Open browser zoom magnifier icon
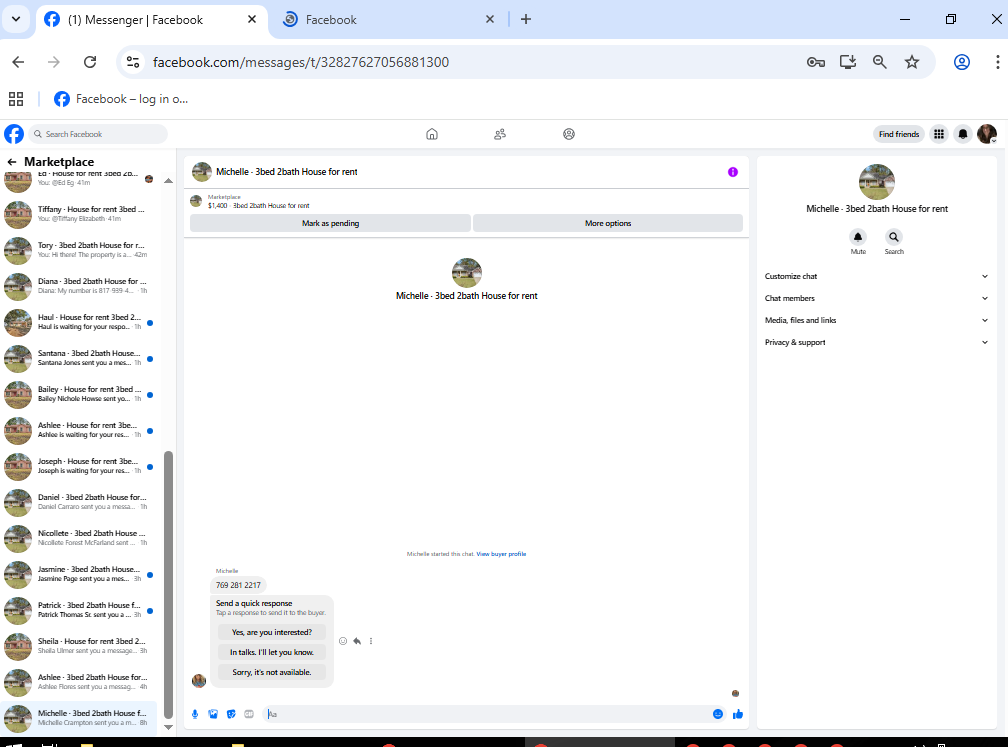This screenshot has height=747, width=1008. point(879,62)
